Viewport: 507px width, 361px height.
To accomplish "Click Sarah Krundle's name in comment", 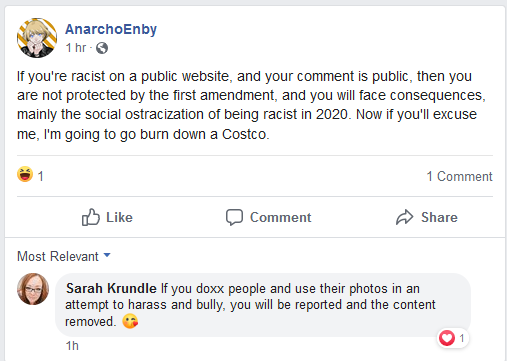I will coord(111,288).
